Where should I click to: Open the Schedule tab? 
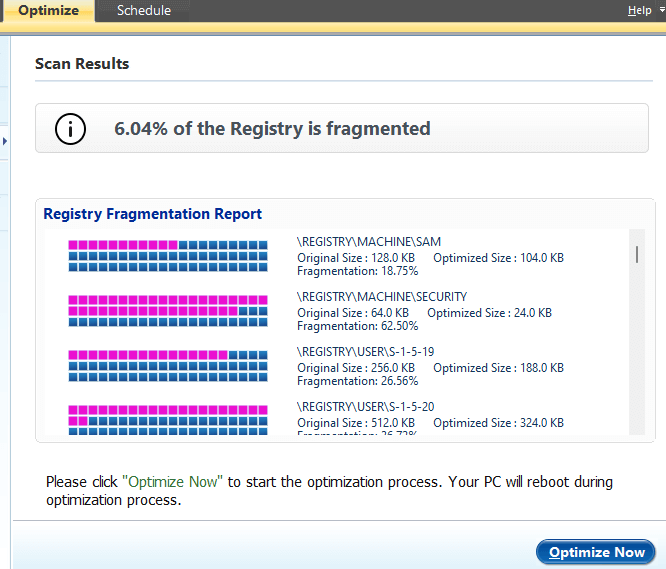(x=144, y=11)
